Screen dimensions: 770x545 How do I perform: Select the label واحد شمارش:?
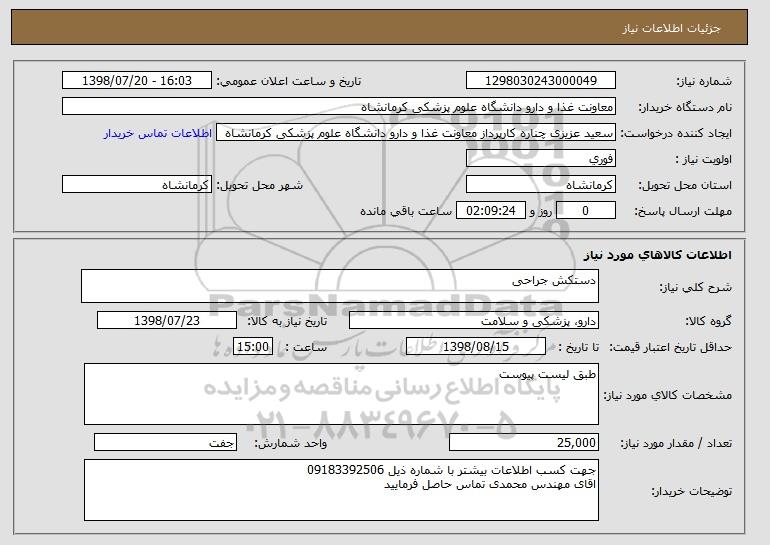[291, 443]
